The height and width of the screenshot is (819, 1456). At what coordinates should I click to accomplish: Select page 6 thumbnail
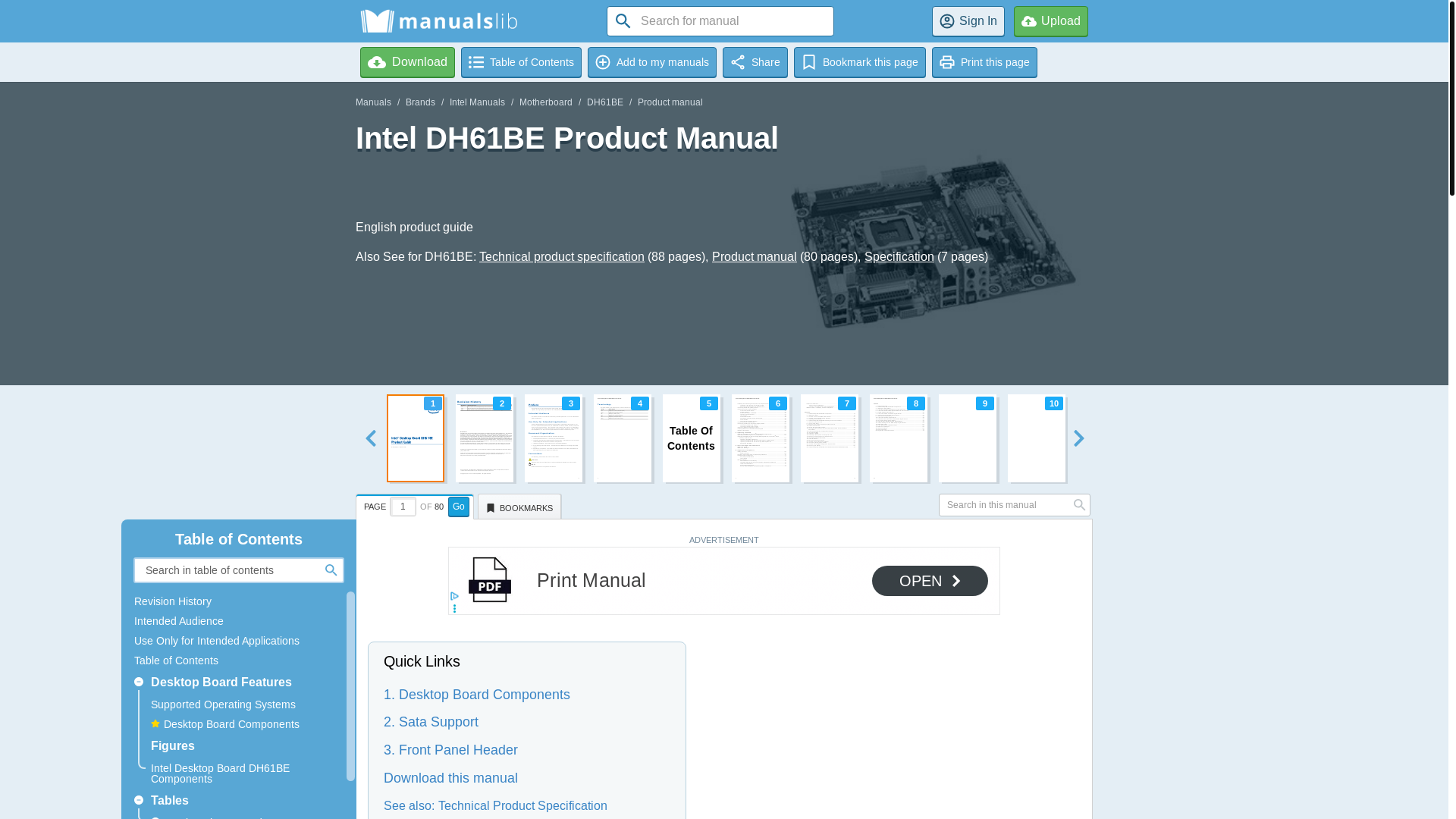point(761,438)
